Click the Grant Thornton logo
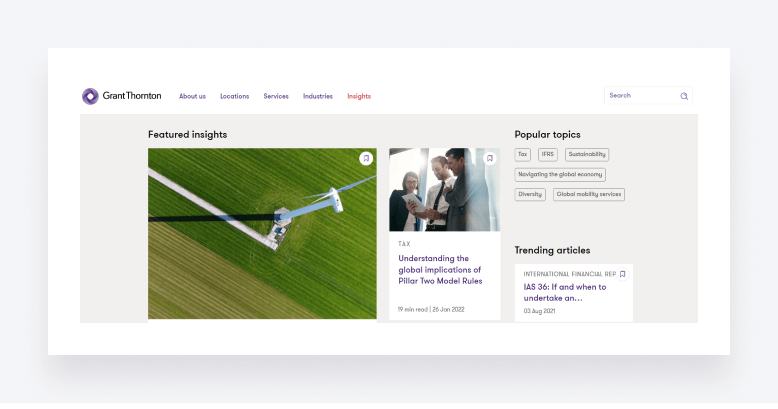The height and width of the screenshot is (409, 778). click(x=121, y=96)
